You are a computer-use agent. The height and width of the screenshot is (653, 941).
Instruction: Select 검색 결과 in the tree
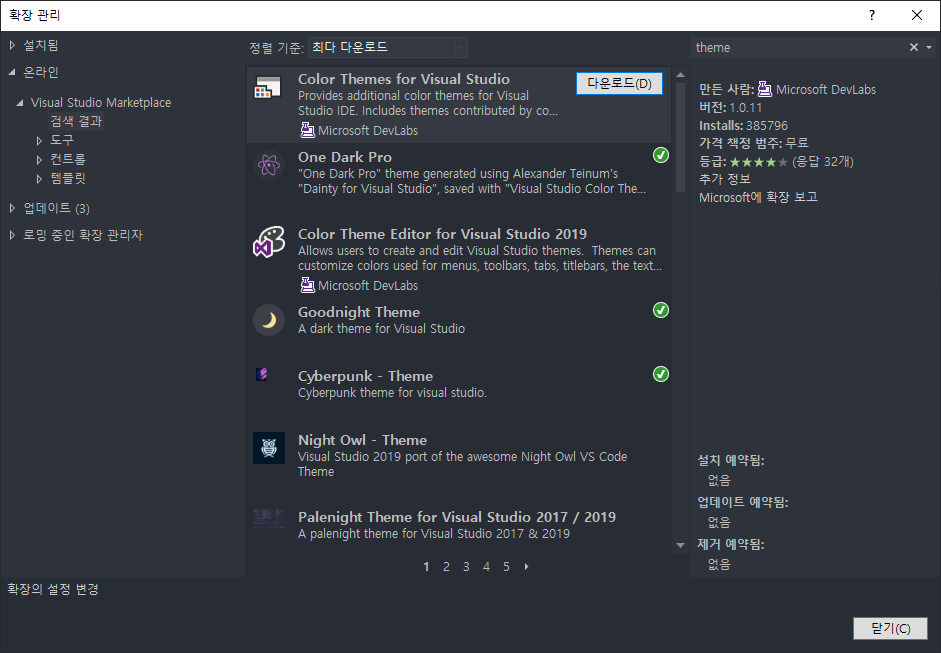(76, 121)
